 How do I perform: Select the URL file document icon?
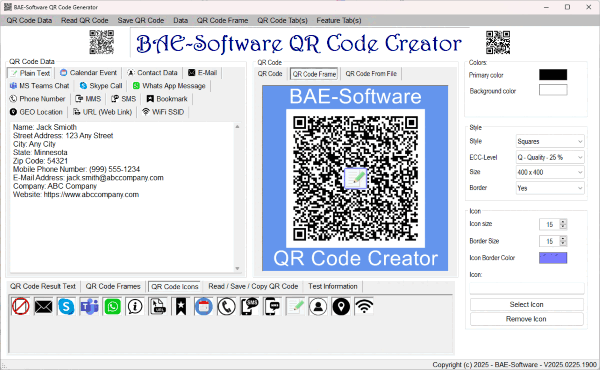[x=158, y=306]
